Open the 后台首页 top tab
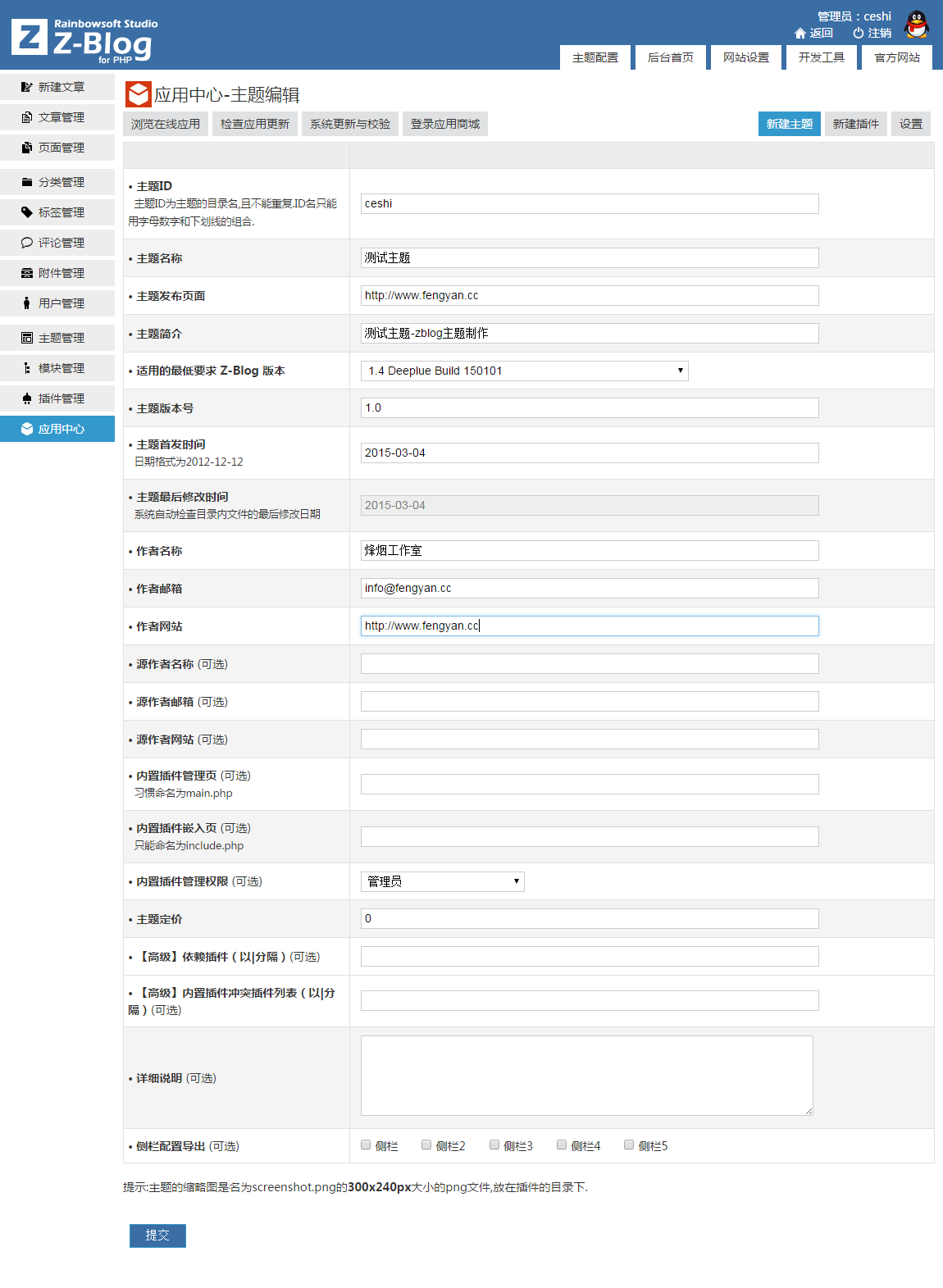 [671, 57]
